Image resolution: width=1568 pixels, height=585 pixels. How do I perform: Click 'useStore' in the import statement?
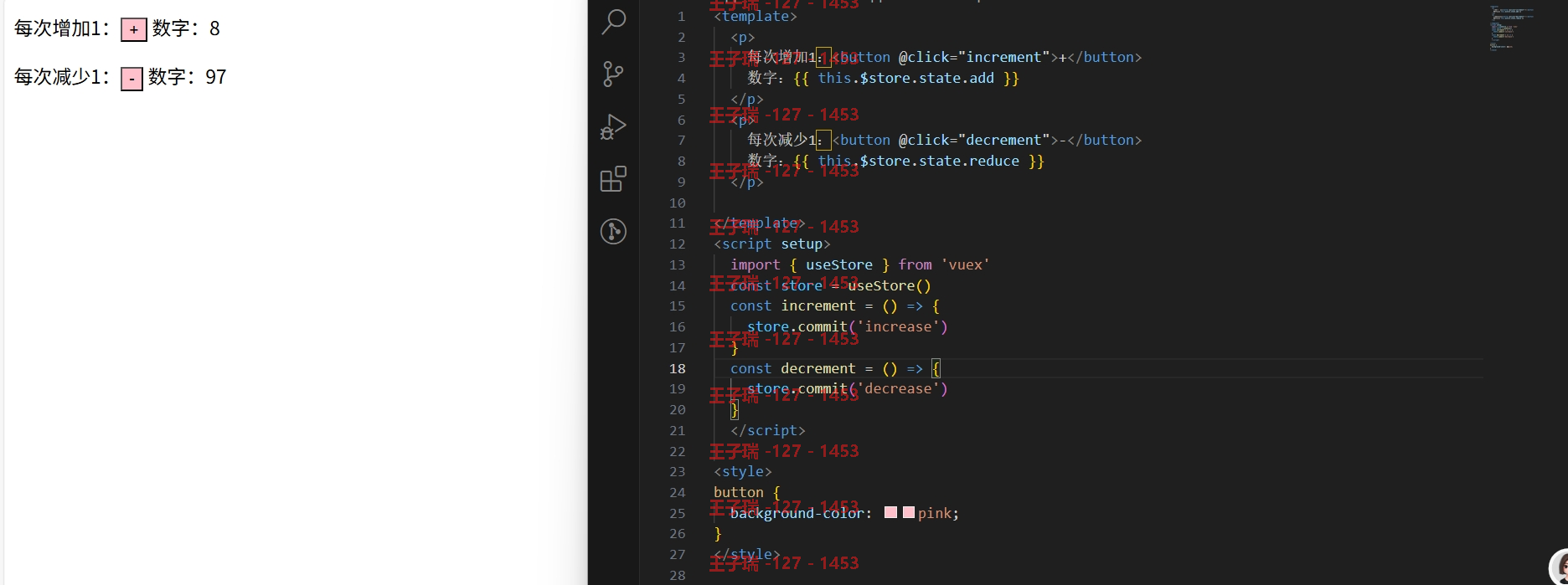pyautogui.click(x=839, y=264)
